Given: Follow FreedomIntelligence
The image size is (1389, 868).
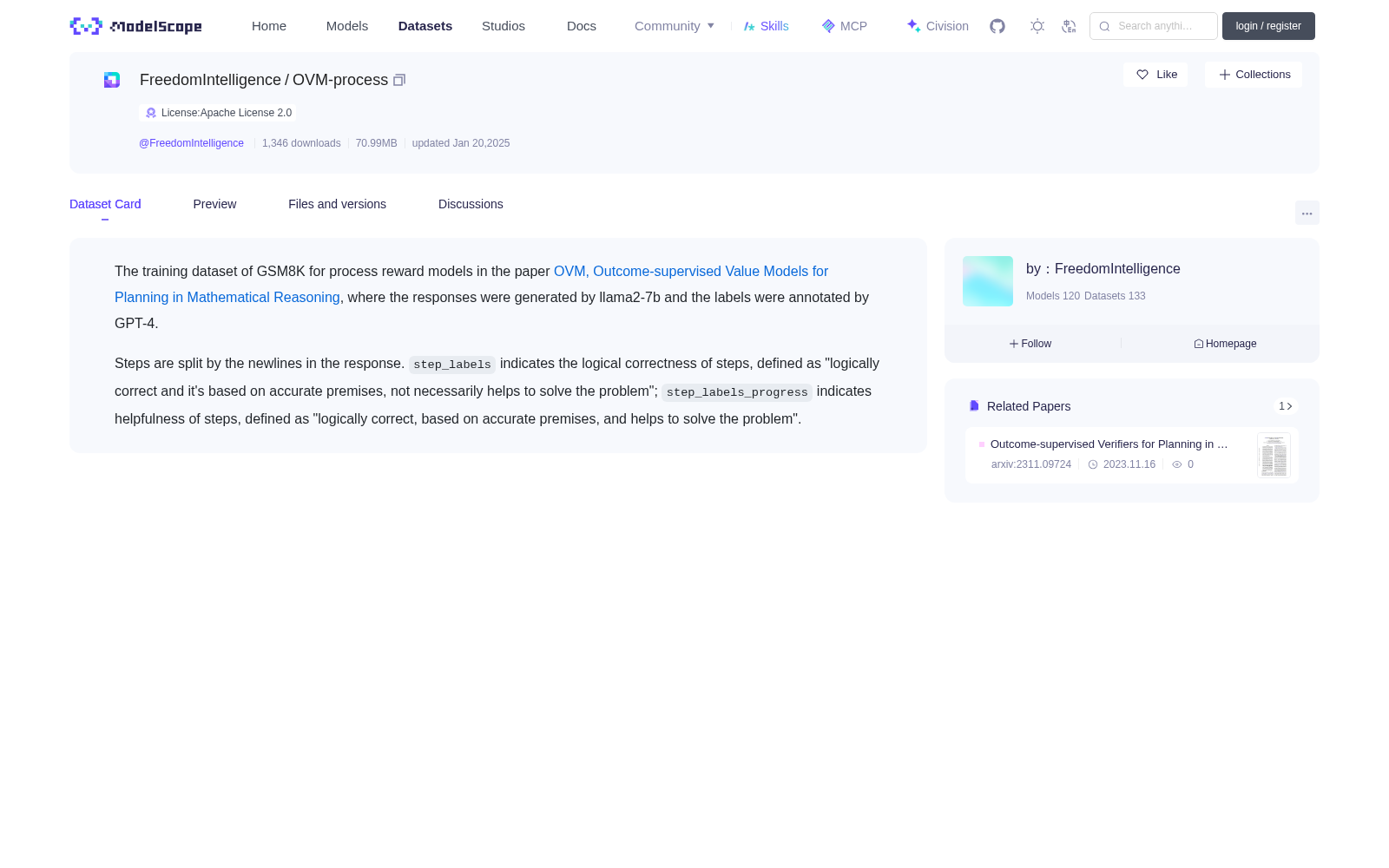Looking at the screenshot, I should point(1030,344).
